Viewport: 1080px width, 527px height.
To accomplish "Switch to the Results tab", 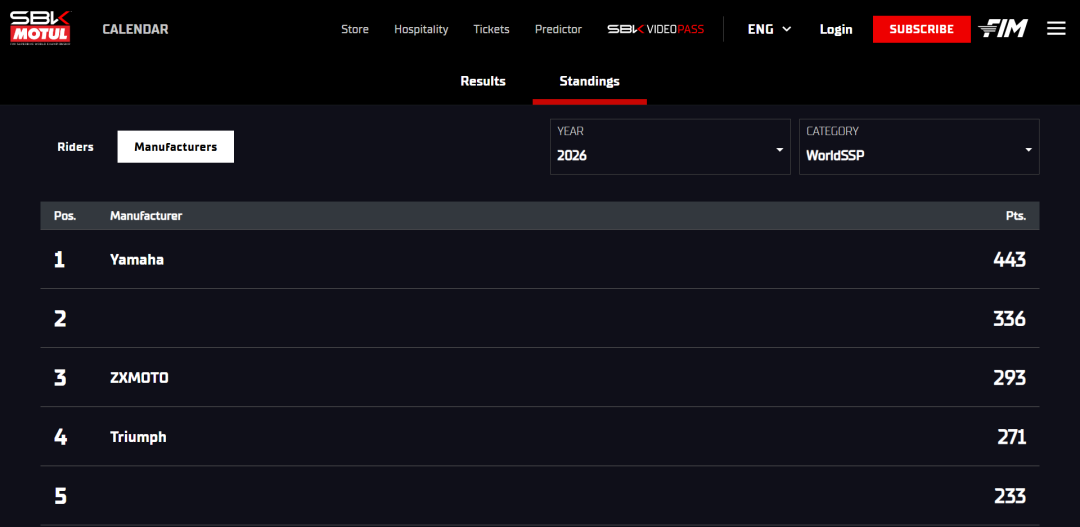I will (x=483, y=81).
